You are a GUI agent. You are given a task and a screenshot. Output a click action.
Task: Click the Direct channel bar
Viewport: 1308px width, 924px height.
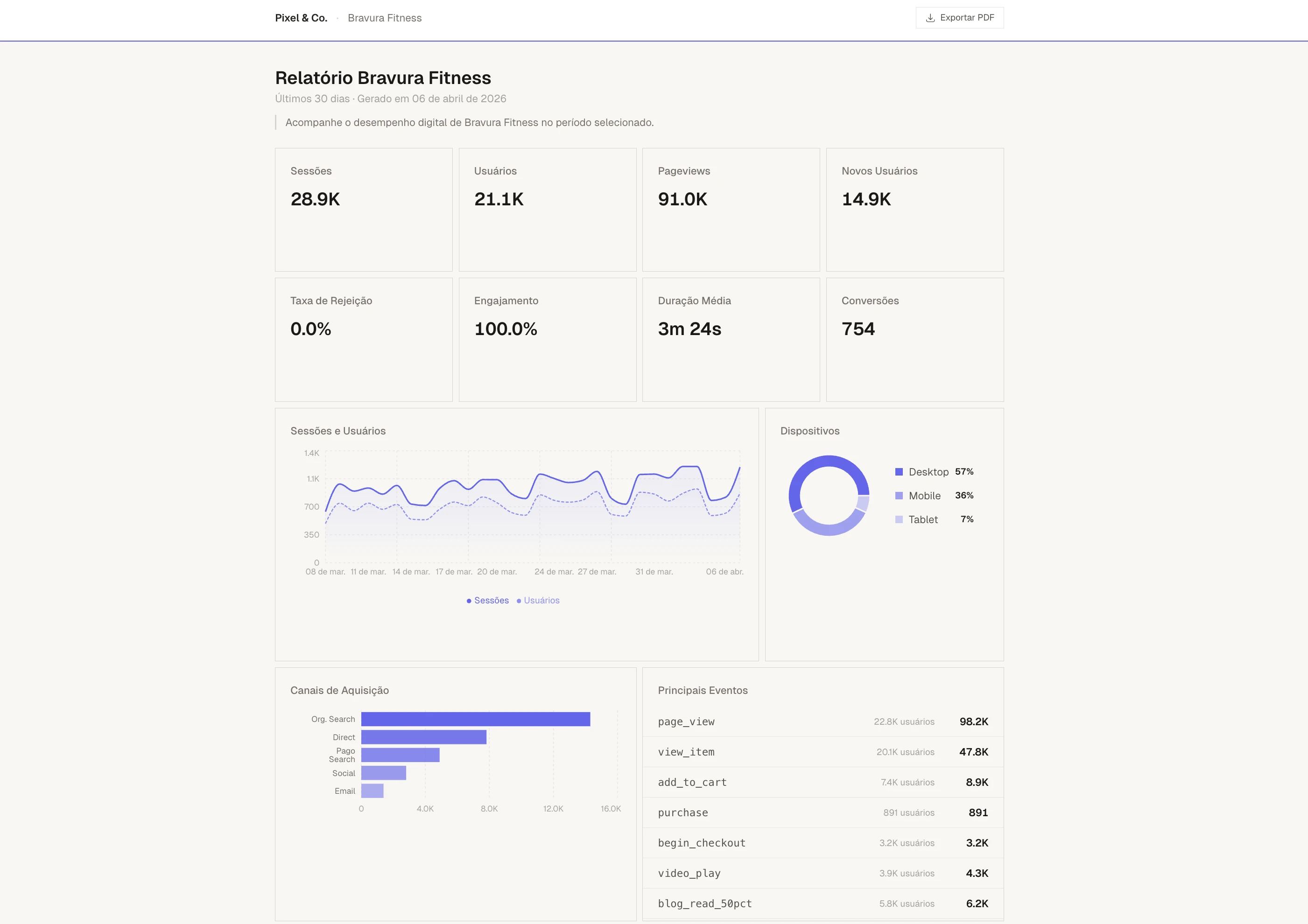coord(423,737)
